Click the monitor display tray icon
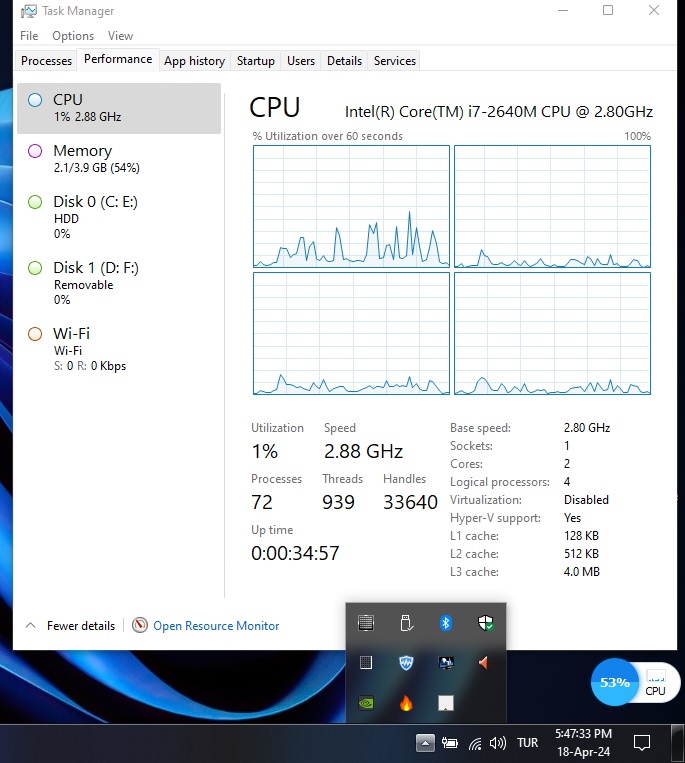 (x=446, y=663)
